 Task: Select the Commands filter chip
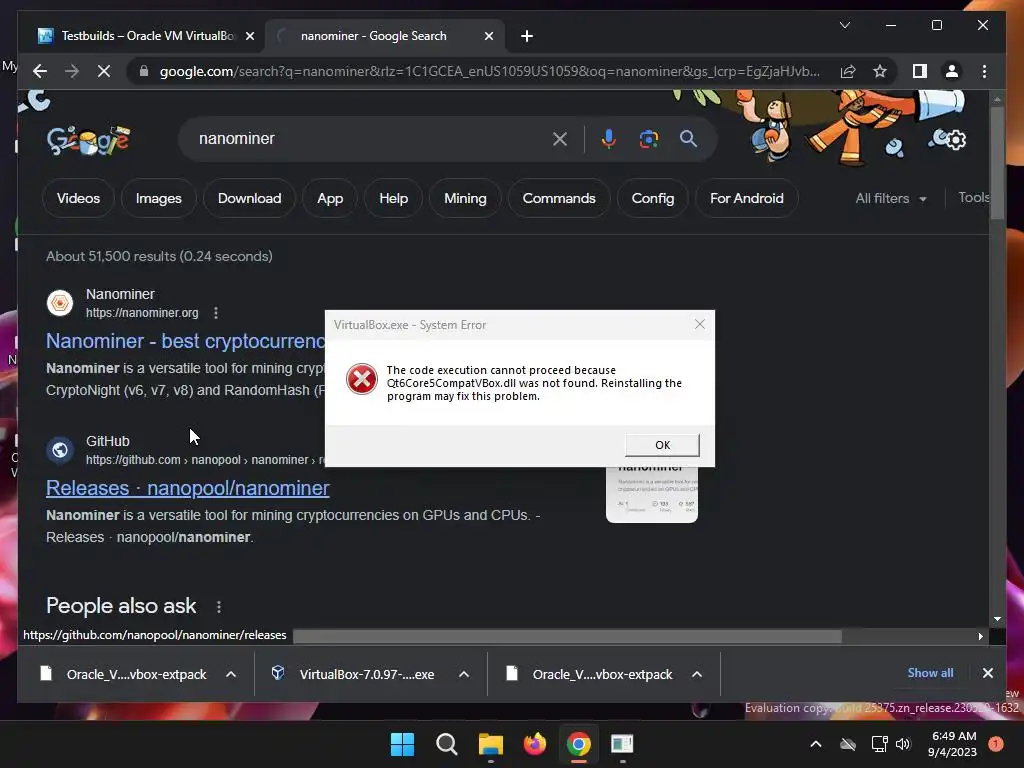point(559,199)
